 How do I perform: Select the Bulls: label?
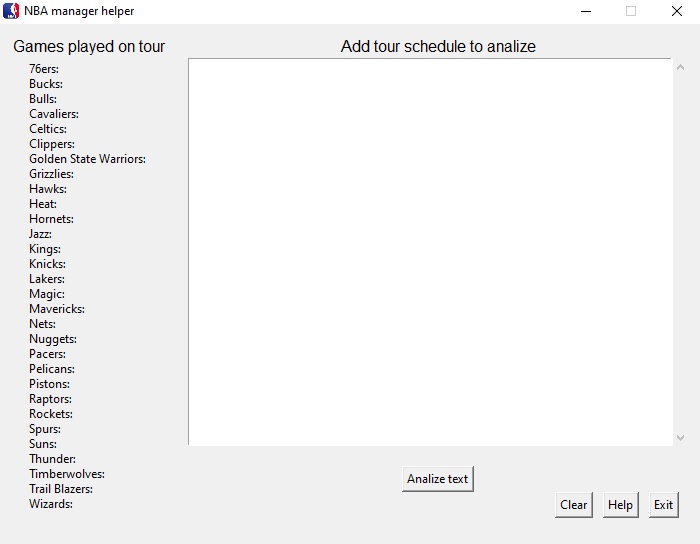(43, 99)
